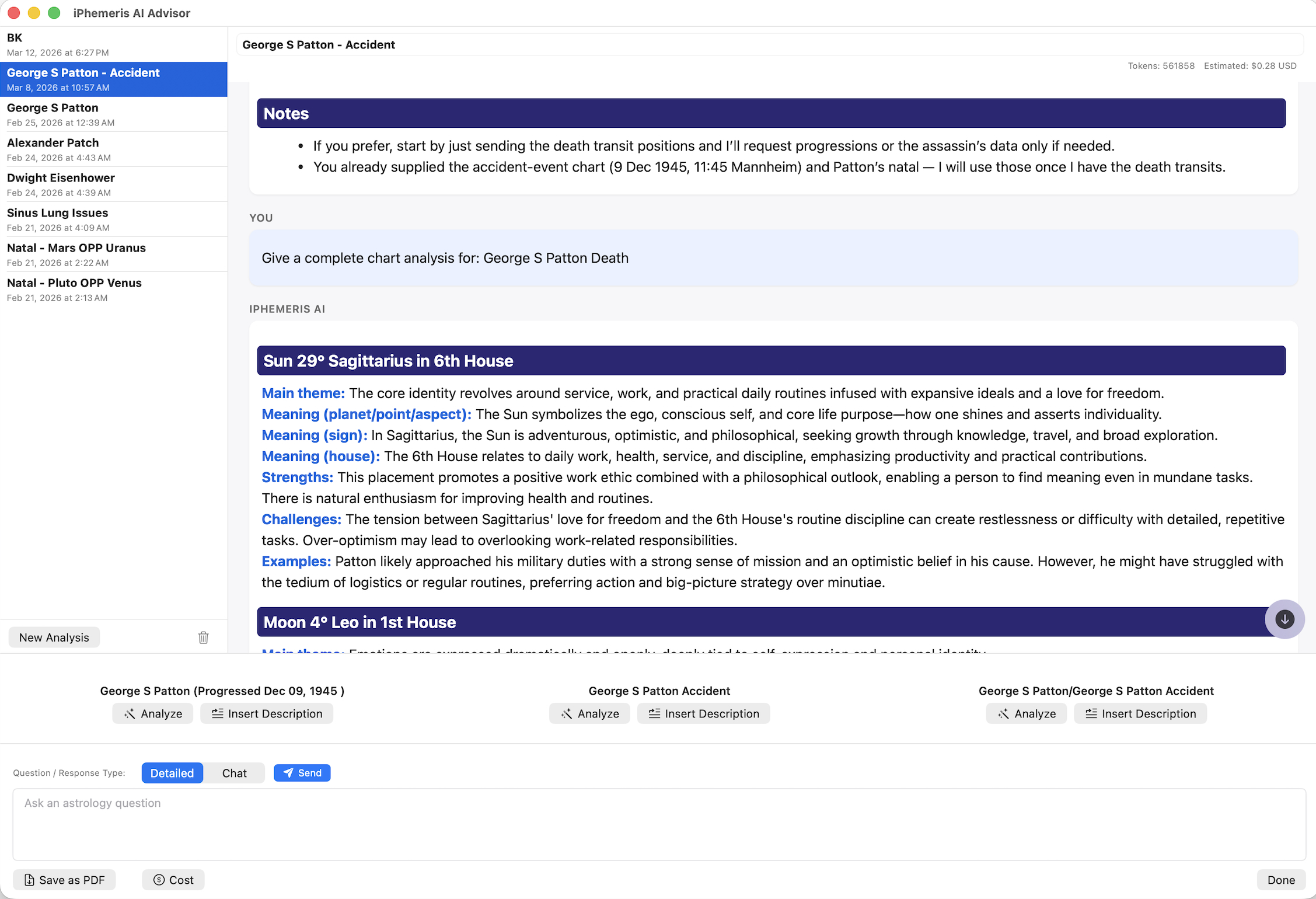Switch response type to Chat
1316x899 pixels.
pos(234,773)
